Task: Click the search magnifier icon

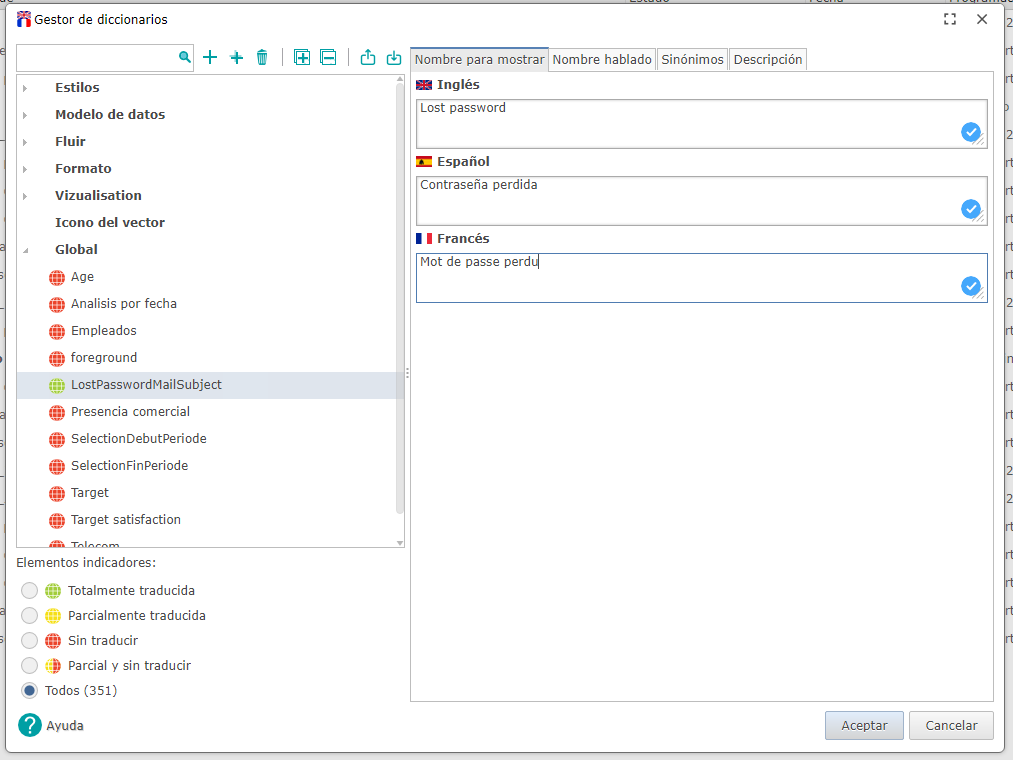Action: [184, 58]
